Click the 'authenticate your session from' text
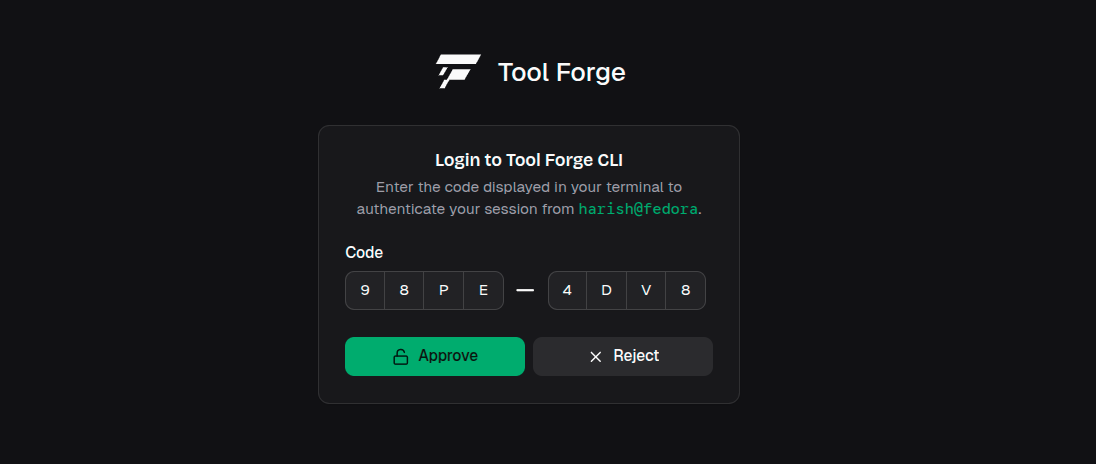The width and height of the screenshot is (1096, 464). 465,210
